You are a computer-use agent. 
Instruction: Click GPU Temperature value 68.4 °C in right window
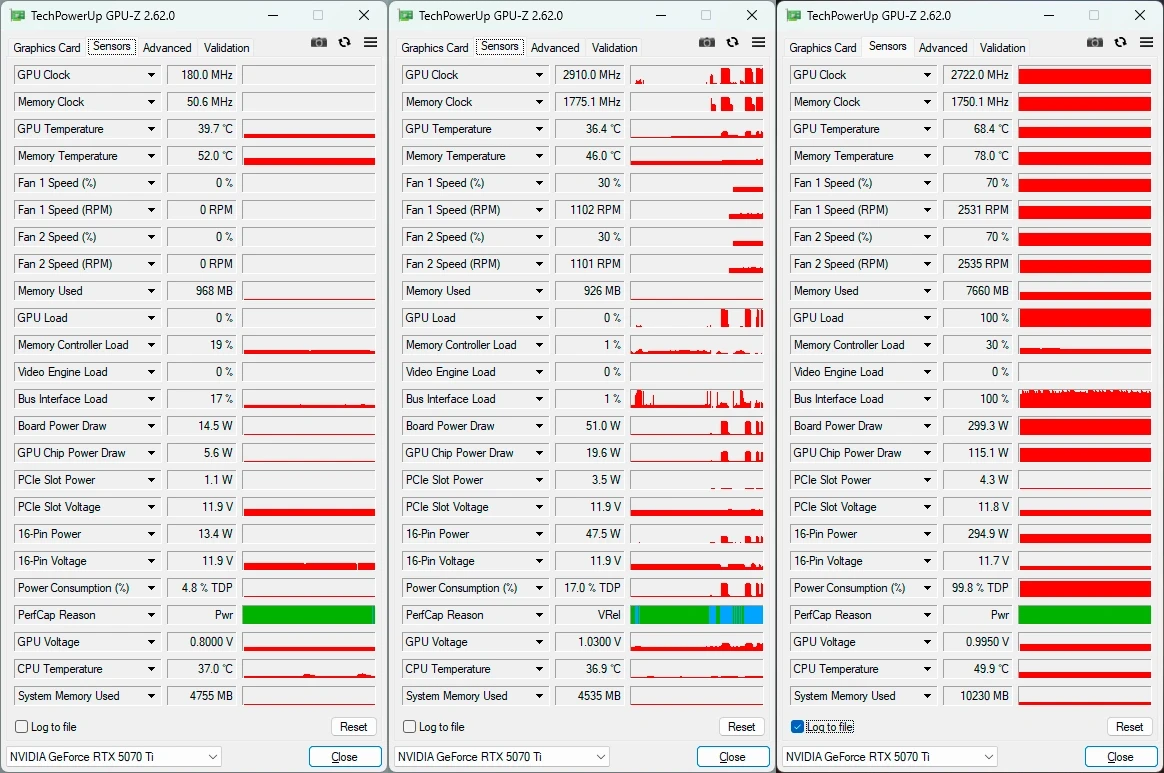pyautogui.click(x=978, y=129)
